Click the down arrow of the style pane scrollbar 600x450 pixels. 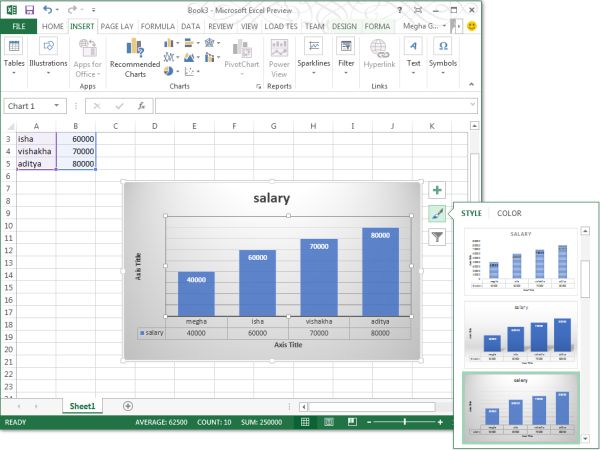point(585,439)
